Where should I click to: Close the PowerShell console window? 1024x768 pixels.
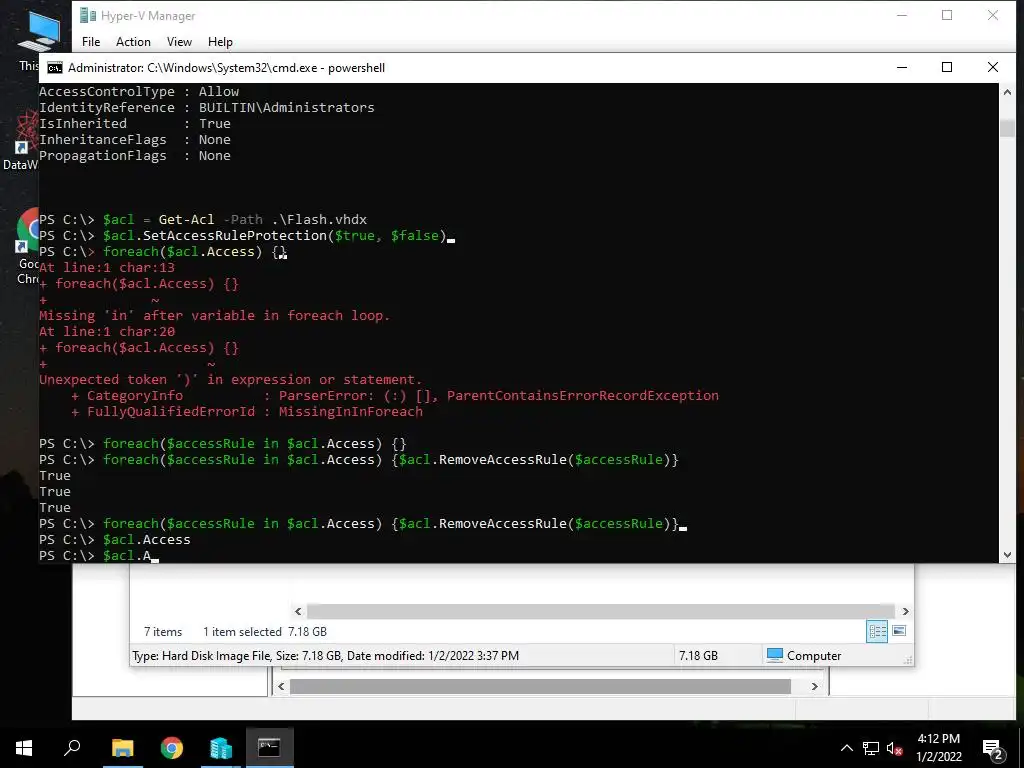click(x=993, y=67)
